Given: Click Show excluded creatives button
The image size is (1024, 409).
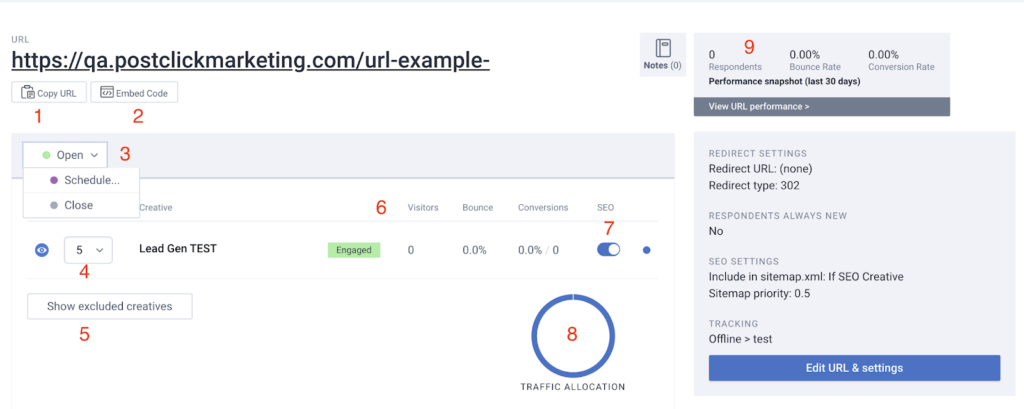Looking at the screenshot, I should (110, 306).
